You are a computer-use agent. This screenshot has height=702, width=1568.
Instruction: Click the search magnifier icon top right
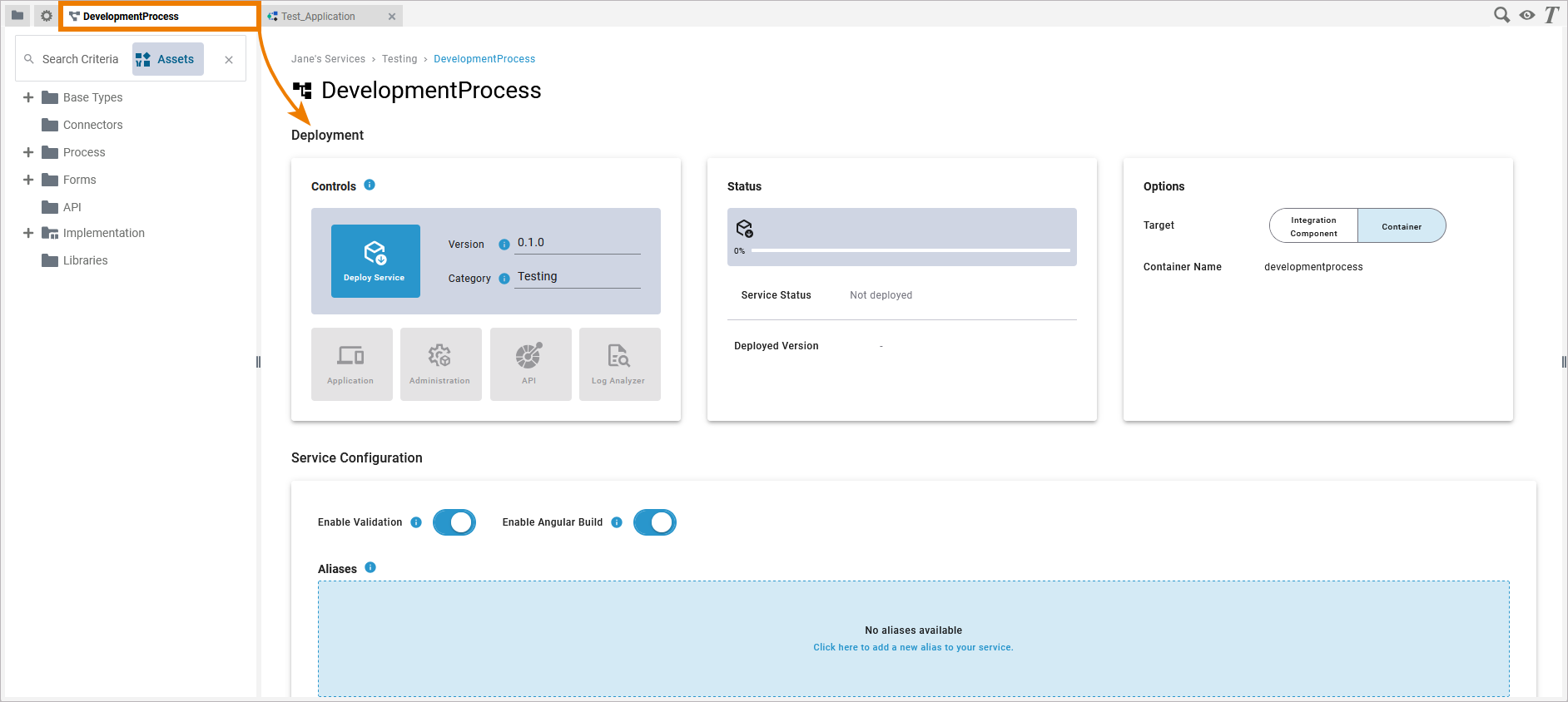(1501, 15)
